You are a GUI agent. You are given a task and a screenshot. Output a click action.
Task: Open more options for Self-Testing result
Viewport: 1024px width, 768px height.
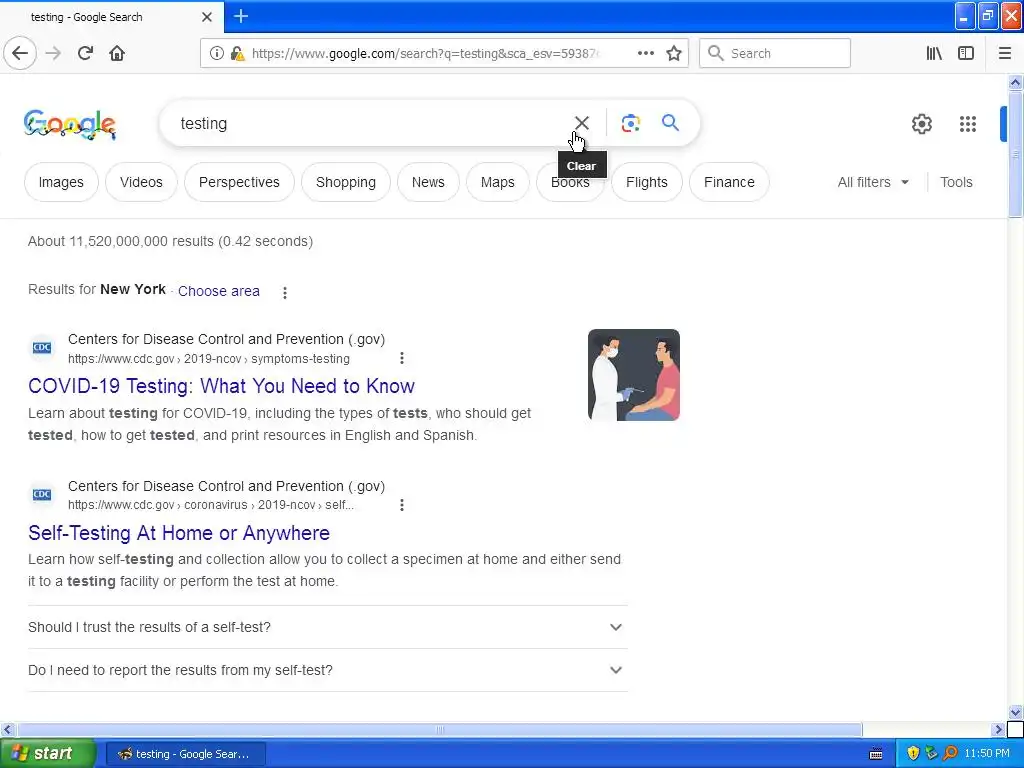tap(402, 505)
